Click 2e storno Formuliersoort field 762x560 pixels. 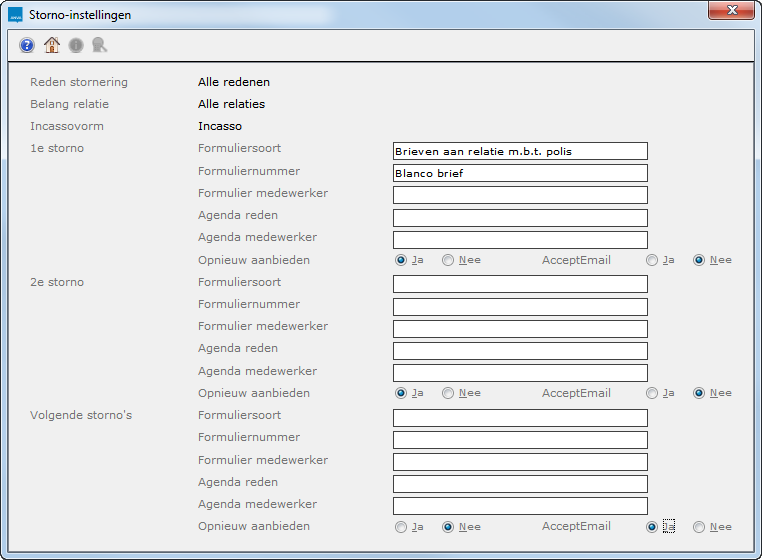(520, 284)
